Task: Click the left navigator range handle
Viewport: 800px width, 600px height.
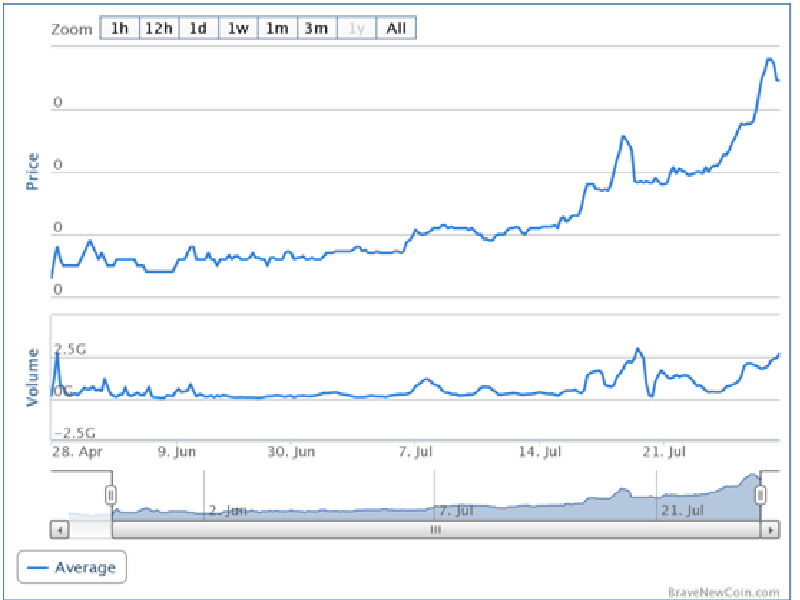Action: coord(111,494)
